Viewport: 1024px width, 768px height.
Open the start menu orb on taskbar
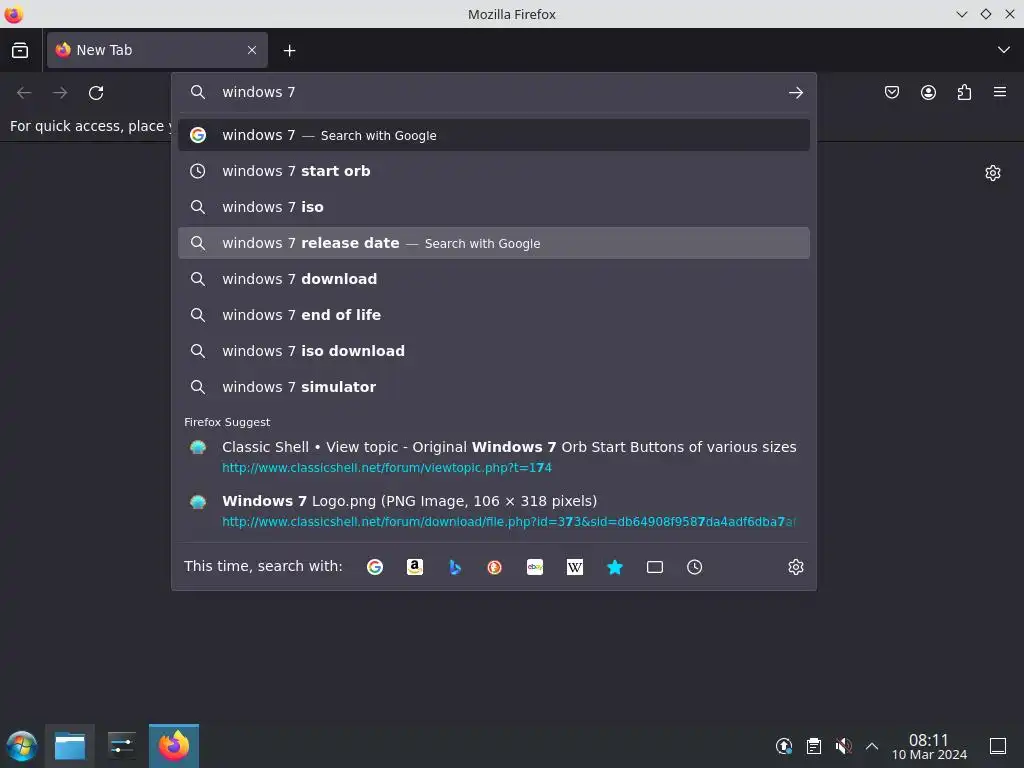point(22,746)
